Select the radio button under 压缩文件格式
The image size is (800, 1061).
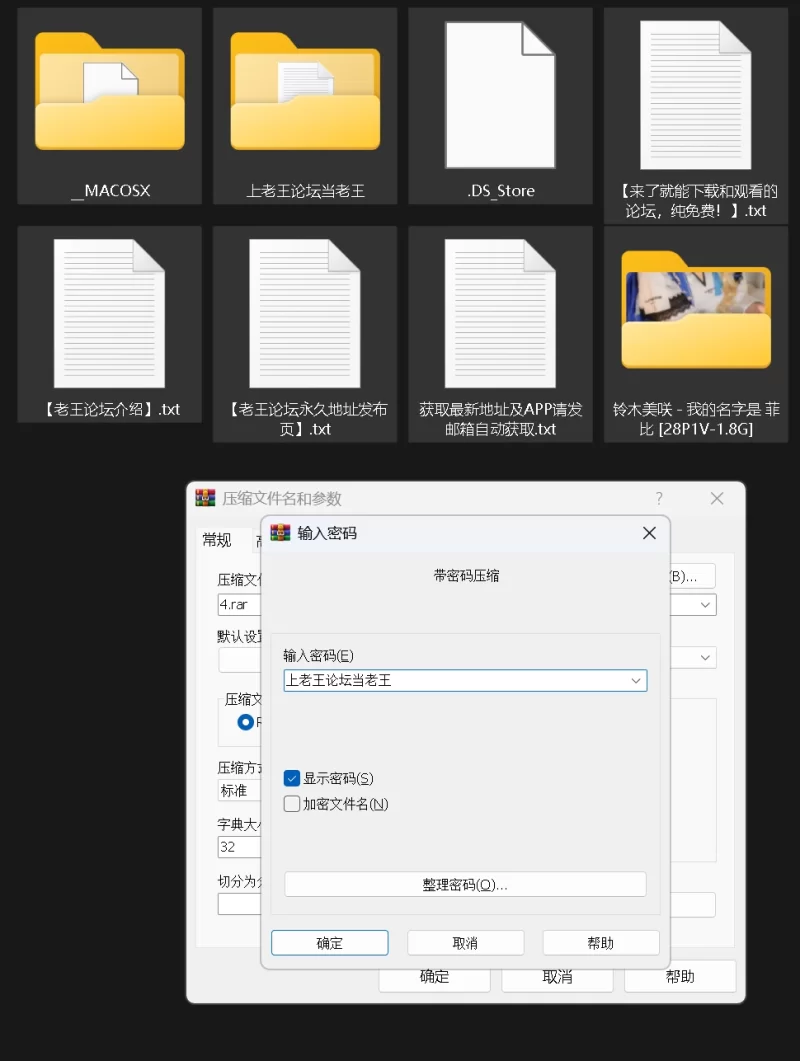click(x=246, y=722)
